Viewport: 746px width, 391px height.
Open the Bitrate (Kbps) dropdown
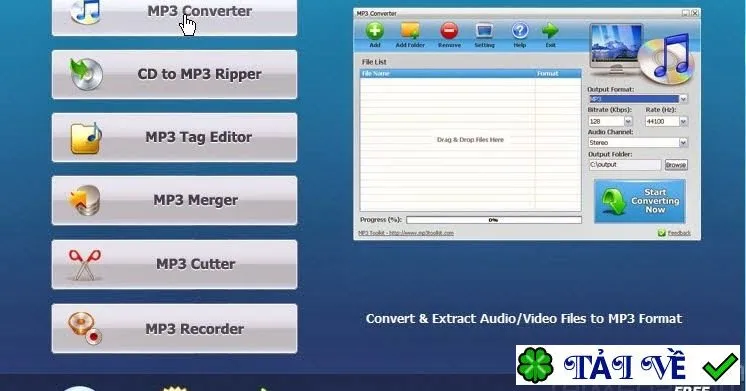(628, 122)
